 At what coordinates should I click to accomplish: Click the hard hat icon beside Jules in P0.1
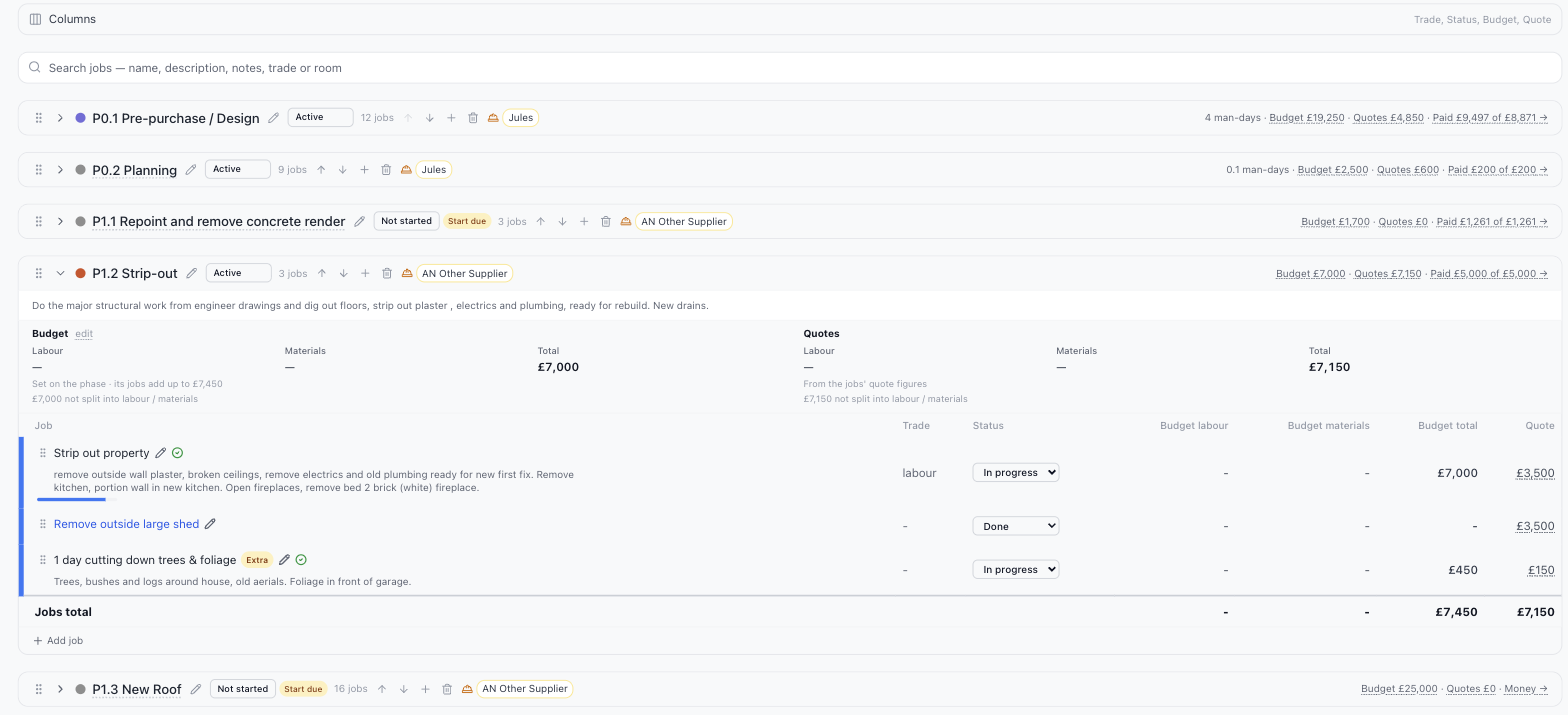coord(493,118)
